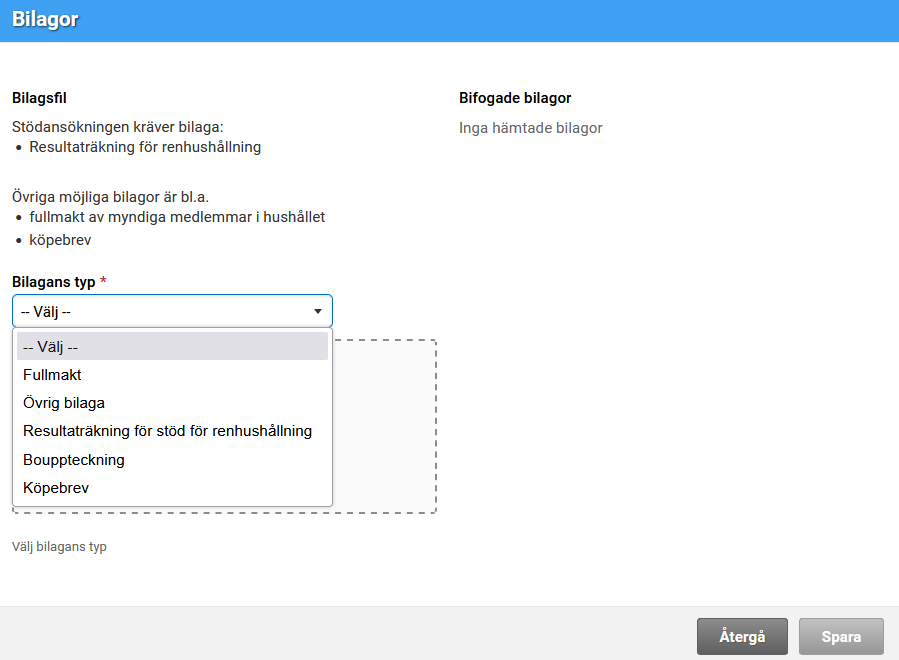Select Fullmakt from the dropdown list
This screenshot has height=660, width=899.
pyautogui.click(x=52, y=375)
